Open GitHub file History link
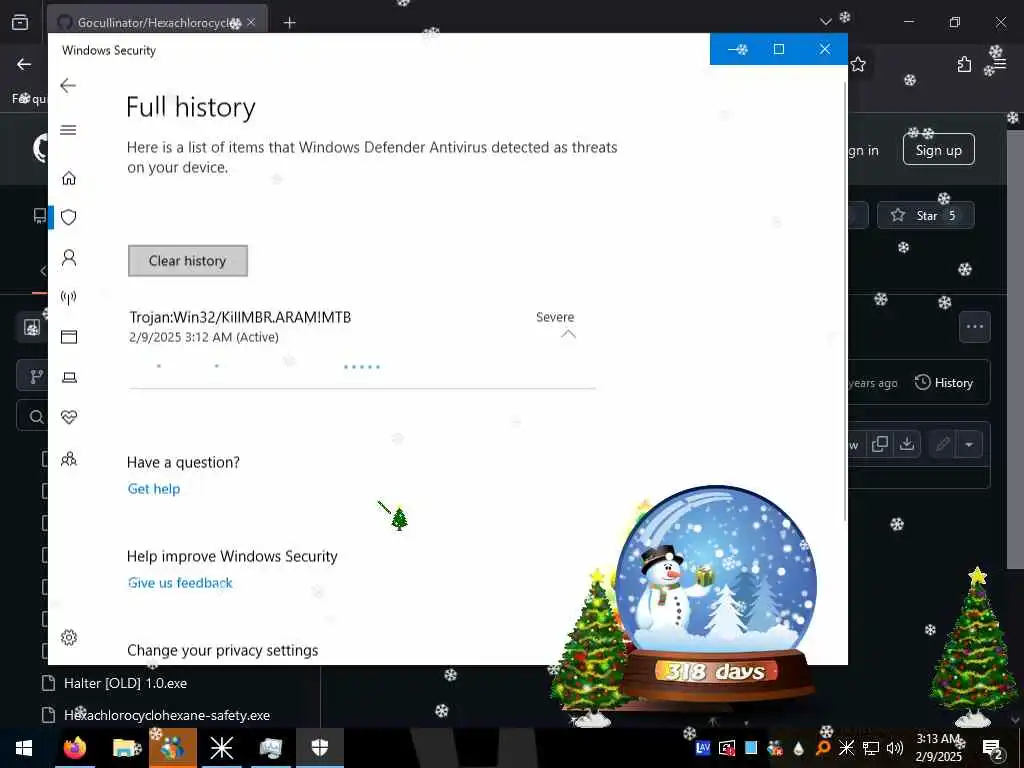 pyautogui.click(x=944, y=383)
